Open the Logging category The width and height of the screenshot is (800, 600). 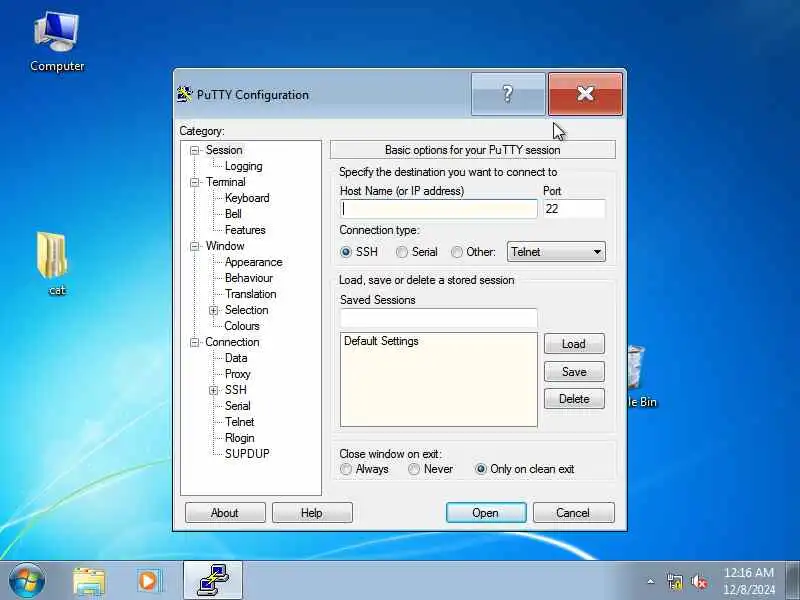click(x=243, y=166)
